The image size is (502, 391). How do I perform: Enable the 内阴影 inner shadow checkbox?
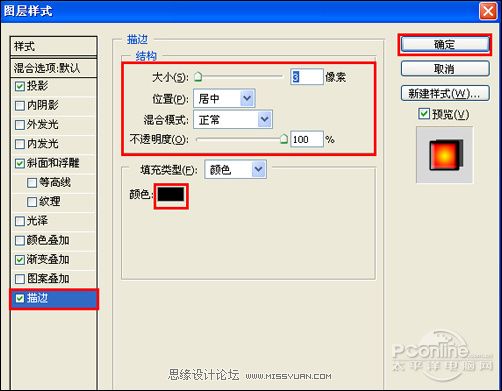20,106
